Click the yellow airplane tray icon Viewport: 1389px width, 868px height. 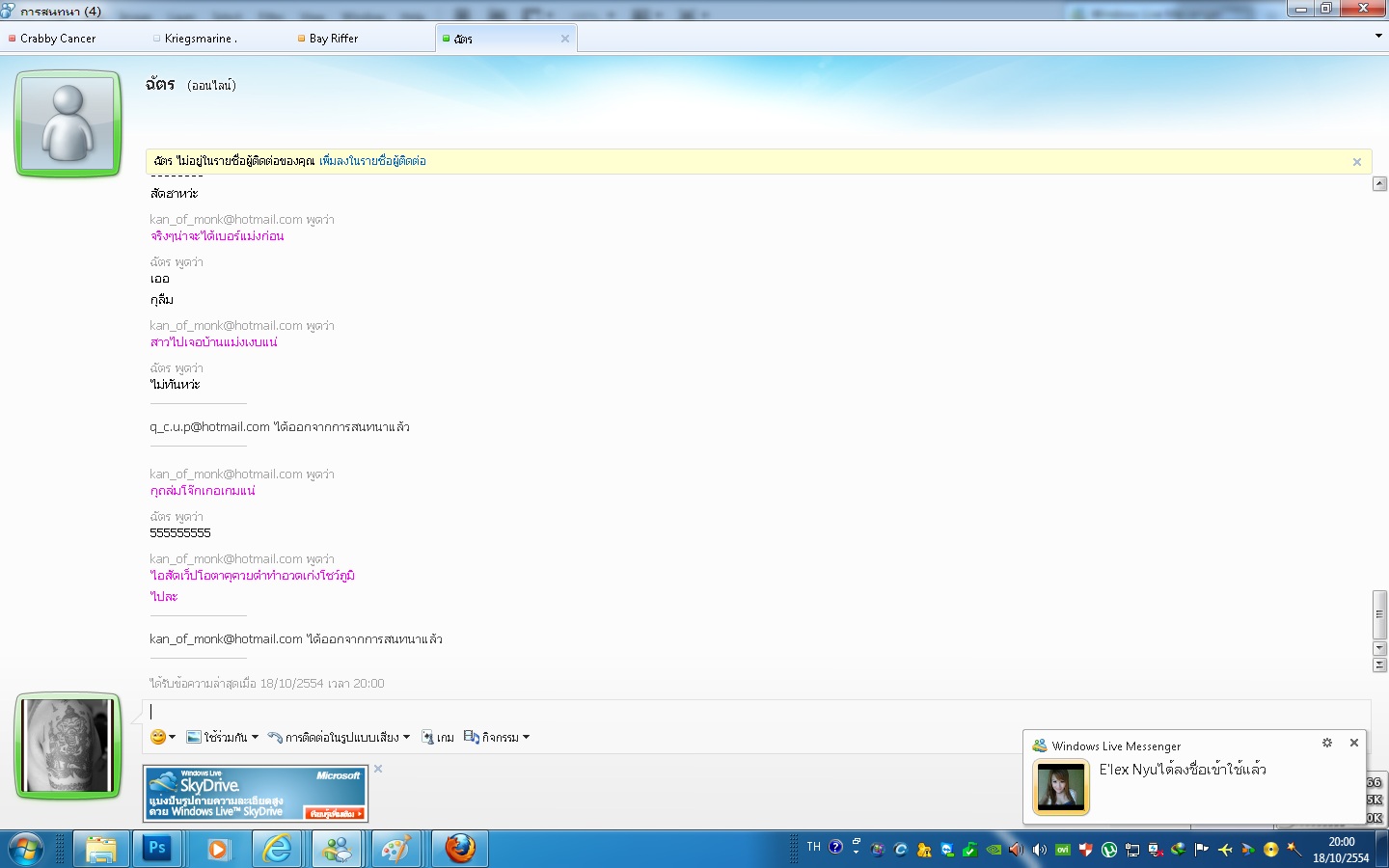coord(1225,850)
